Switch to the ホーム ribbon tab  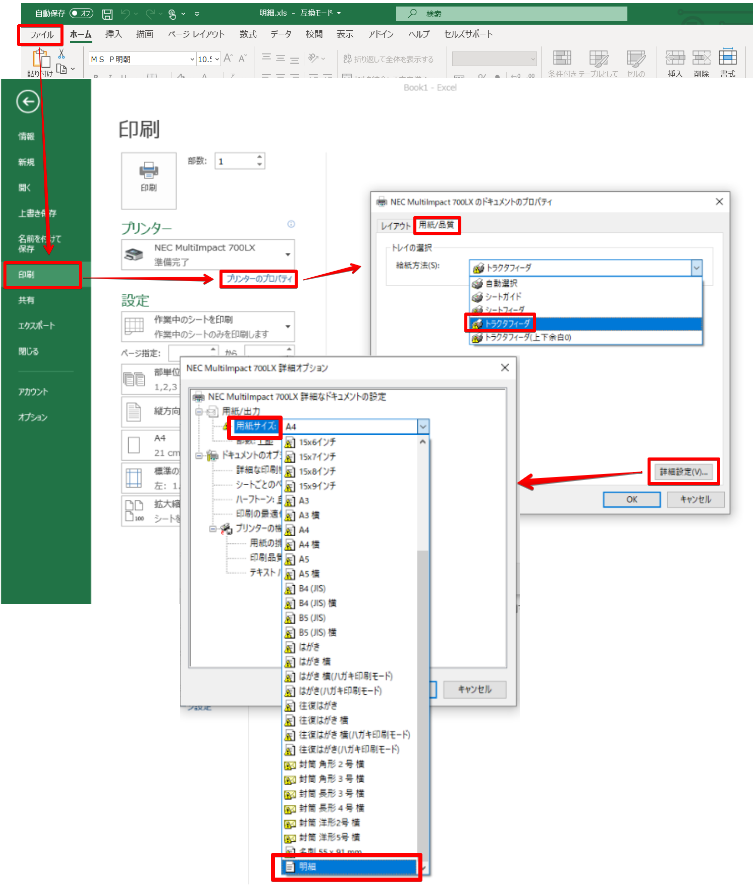(80, 35)
